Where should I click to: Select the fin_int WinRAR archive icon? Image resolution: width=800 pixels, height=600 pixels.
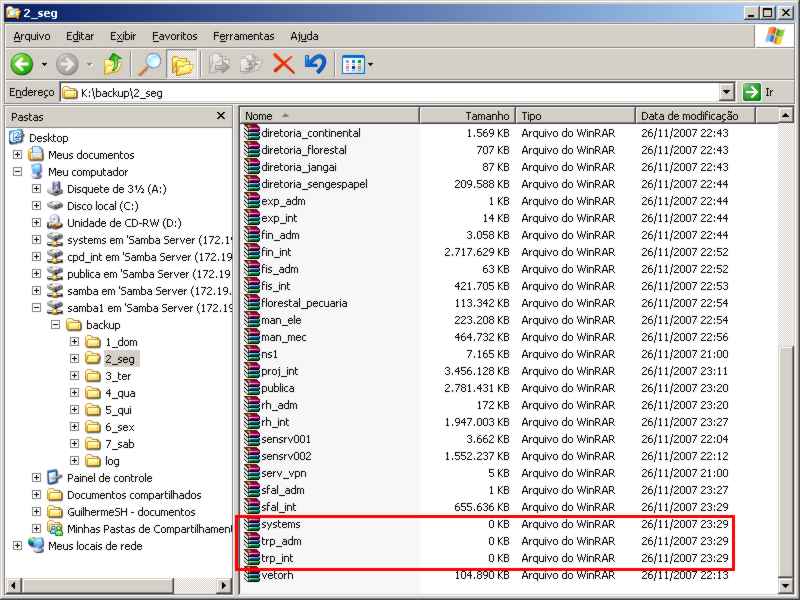(252, 252)
